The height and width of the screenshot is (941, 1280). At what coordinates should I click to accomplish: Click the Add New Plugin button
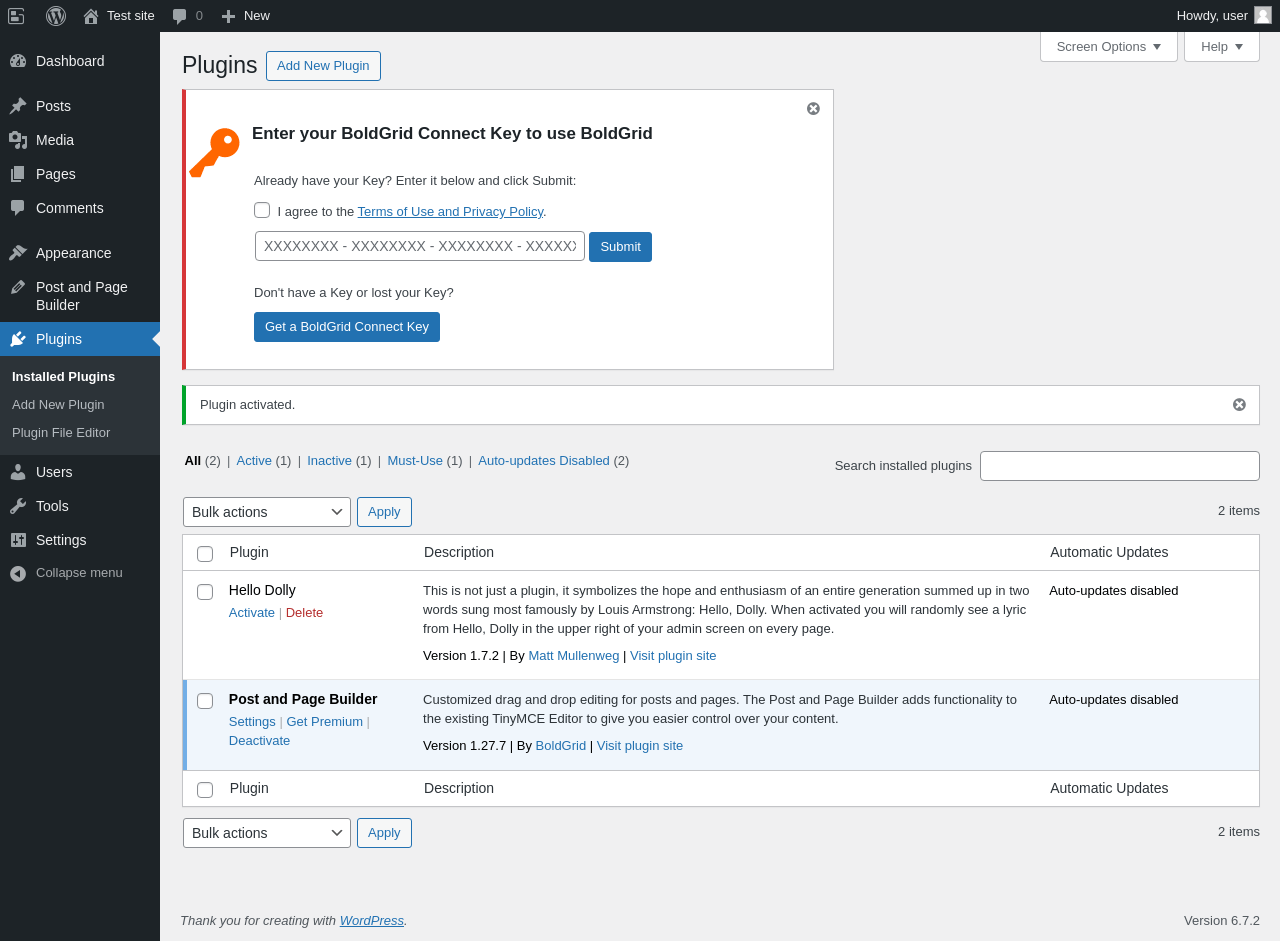[323, 66]
